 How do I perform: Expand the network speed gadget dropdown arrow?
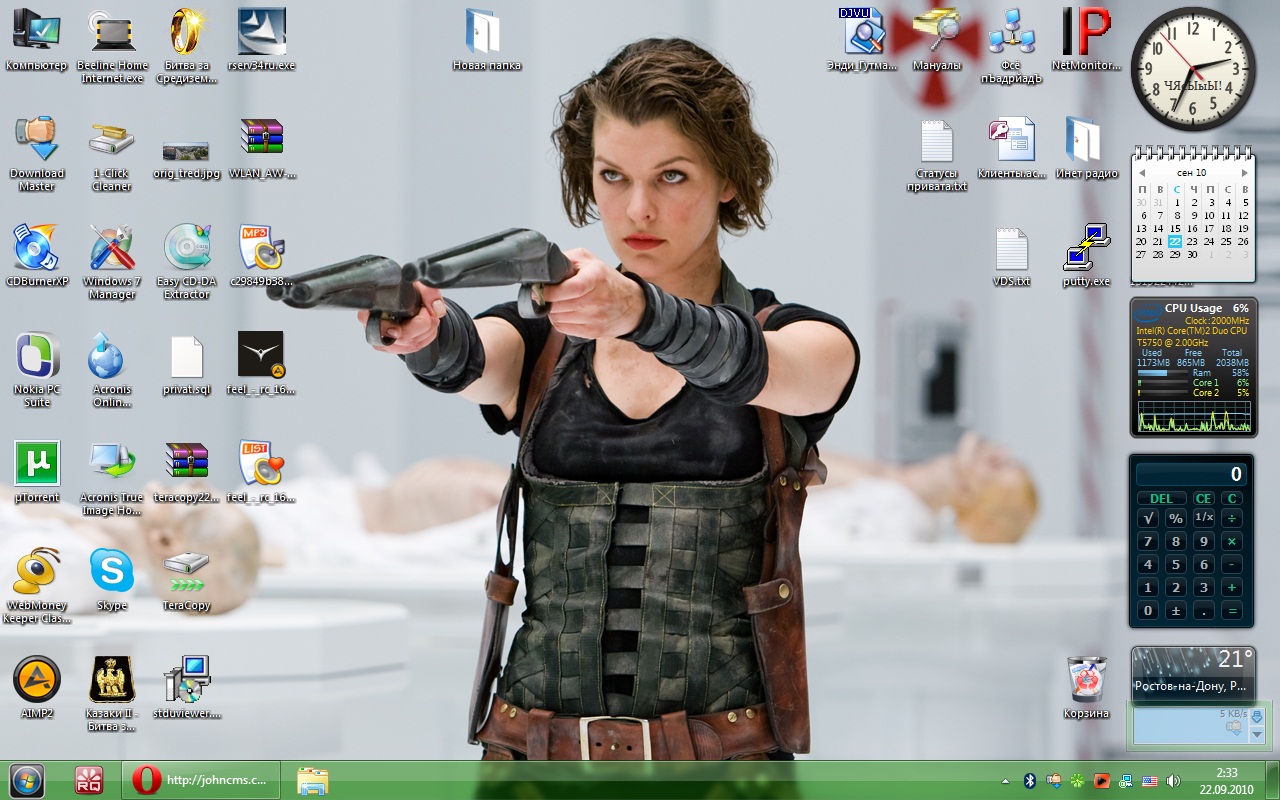1257,735
